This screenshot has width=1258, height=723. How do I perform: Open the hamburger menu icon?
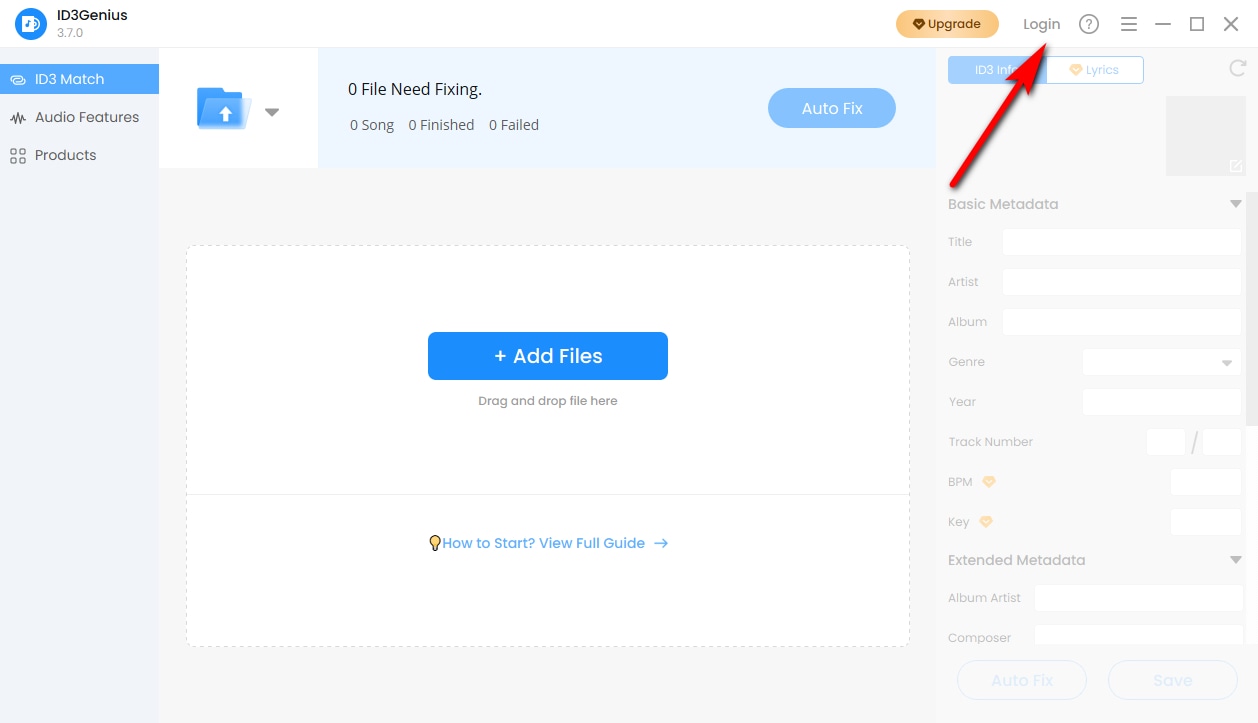(x=1129, y=24)
